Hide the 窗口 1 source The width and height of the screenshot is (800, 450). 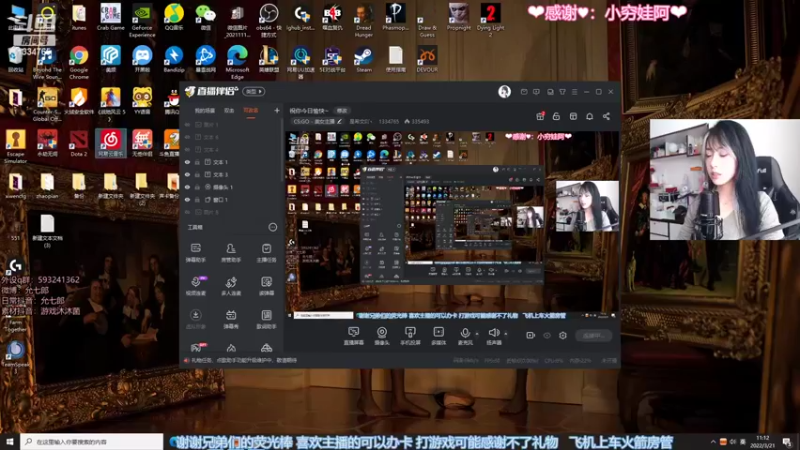pos(187,199)
